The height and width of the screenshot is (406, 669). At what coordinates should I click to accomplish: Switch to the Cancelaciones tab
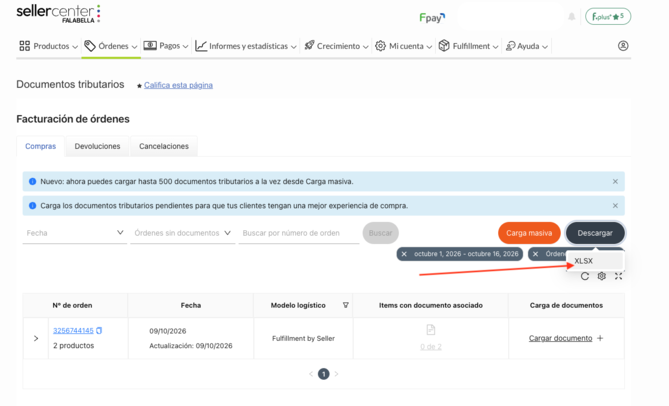(164, 146)
